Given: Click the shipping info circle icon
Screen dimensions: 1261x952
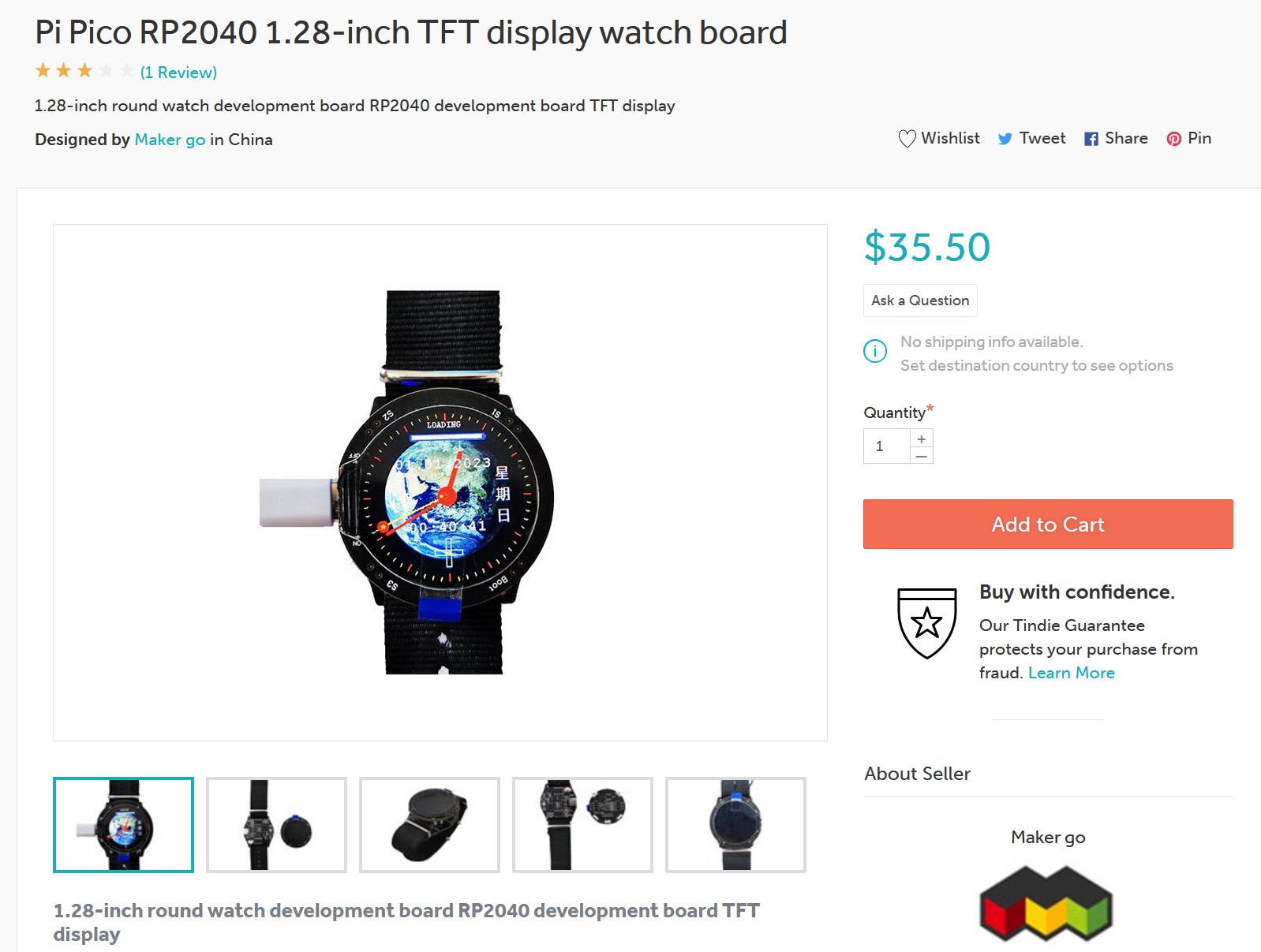Looking at the screenshot, I should coord(875,351).
